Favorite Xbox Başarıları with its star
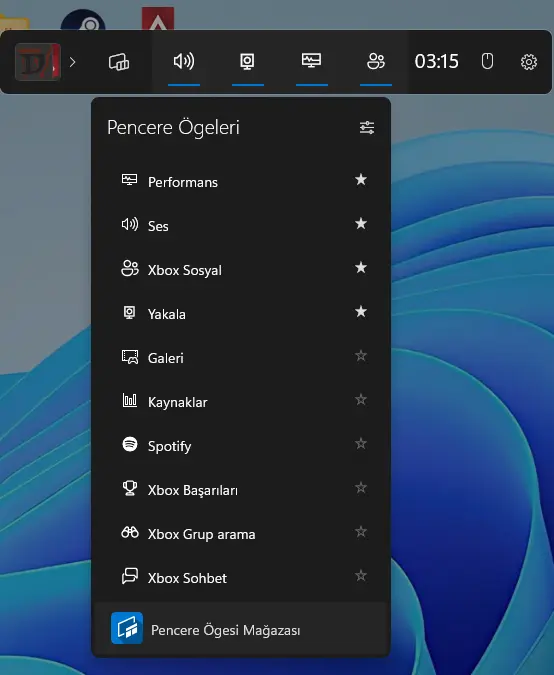Screen dimensions: 554x675 pyautogui.click(x=361, y=487)
